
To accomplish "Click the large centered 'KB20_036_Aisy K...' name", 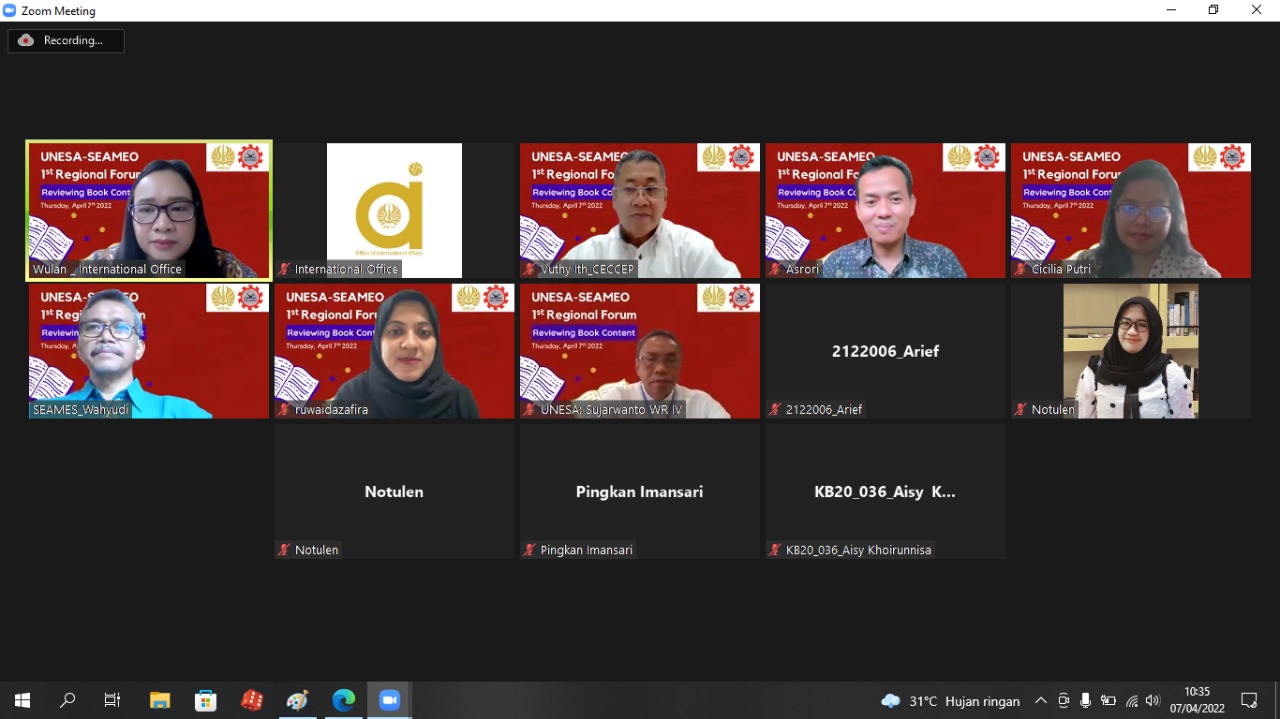I will pos(885,492).
